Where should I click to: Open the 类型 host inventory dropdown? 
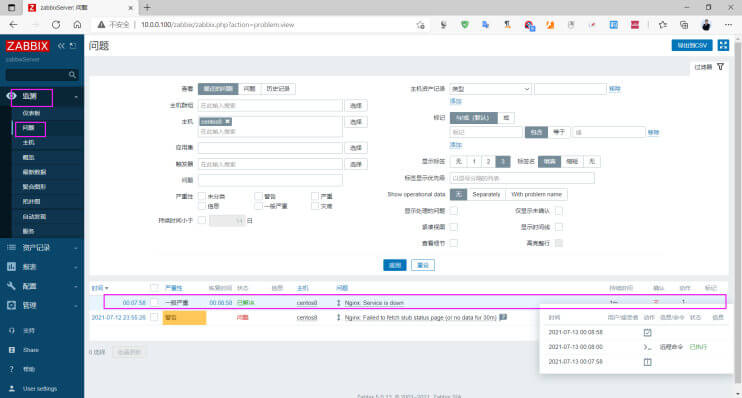[490, 89]
